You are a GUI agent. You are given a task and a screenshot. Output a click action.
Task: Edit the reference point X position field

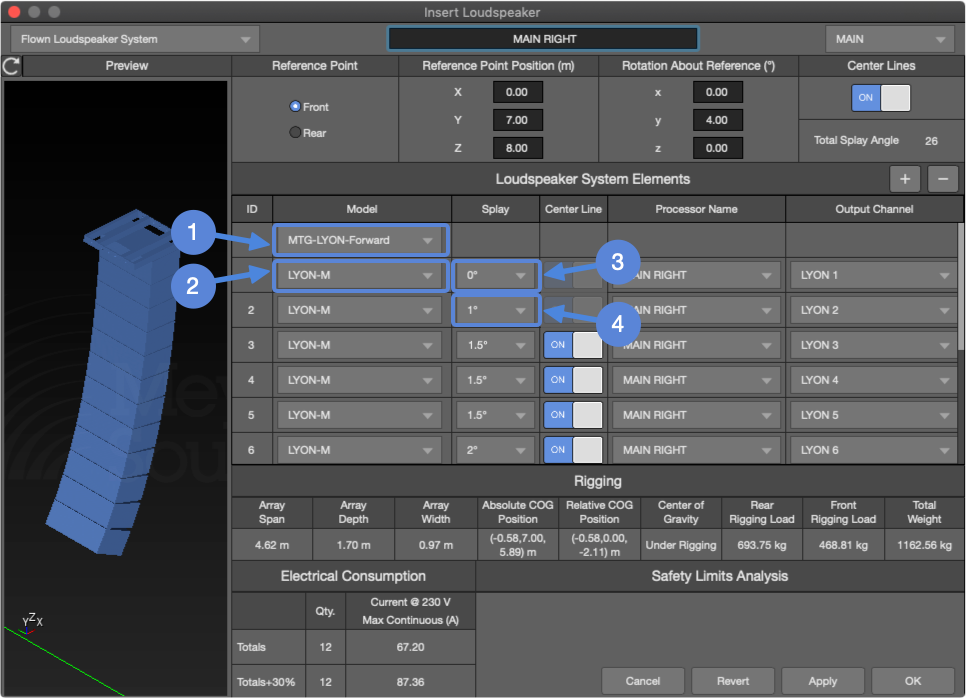(518, 92)
